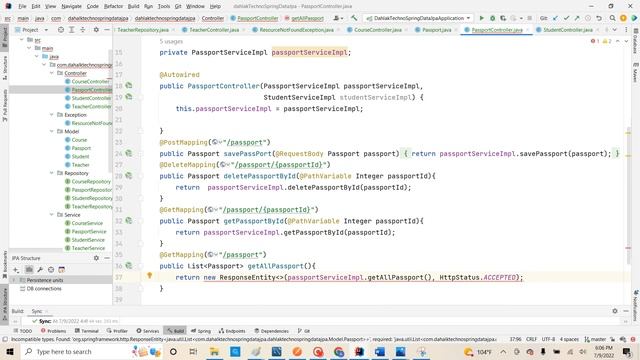Open the Services tool window button
640x360 pixels.
click(147, 331)
